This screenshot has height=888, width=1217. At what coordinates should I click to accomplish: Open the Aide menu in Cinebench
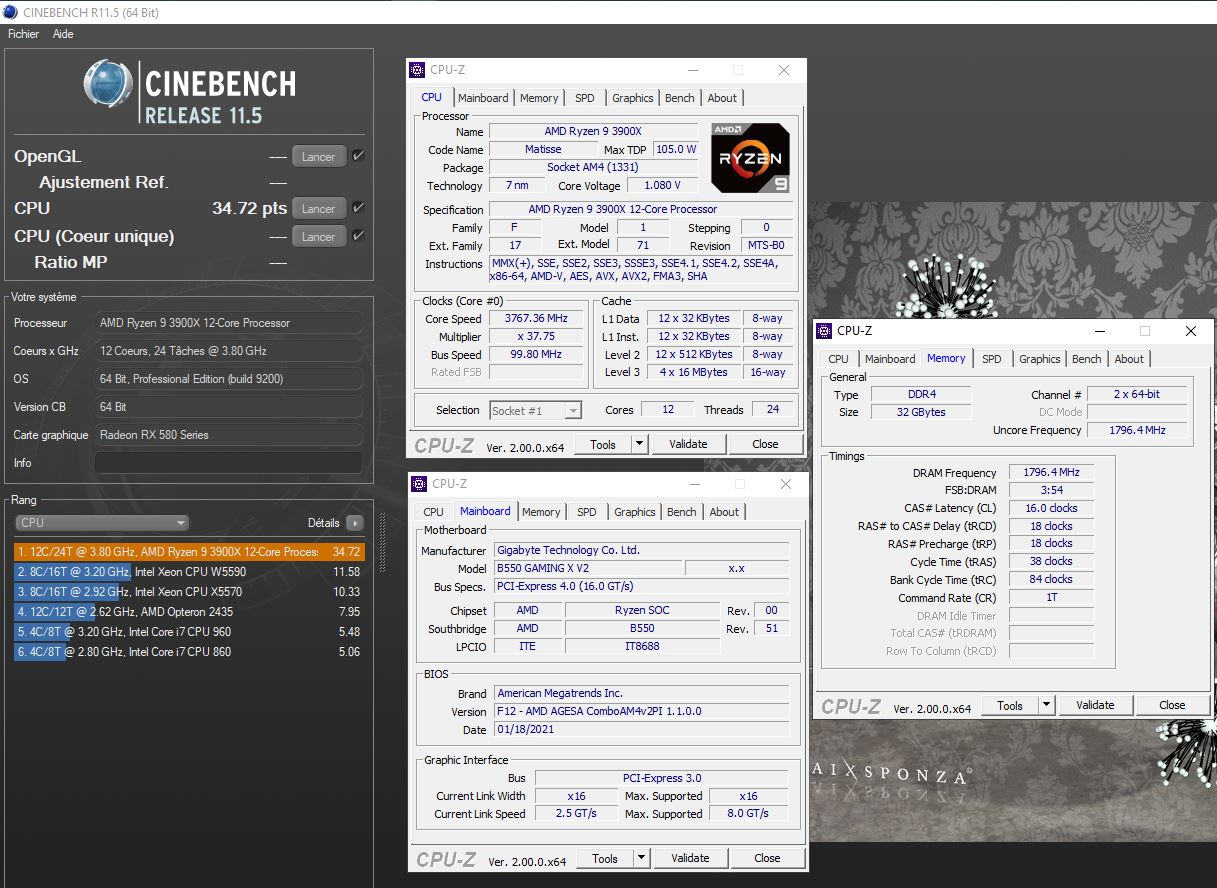(x=63, y=34)
